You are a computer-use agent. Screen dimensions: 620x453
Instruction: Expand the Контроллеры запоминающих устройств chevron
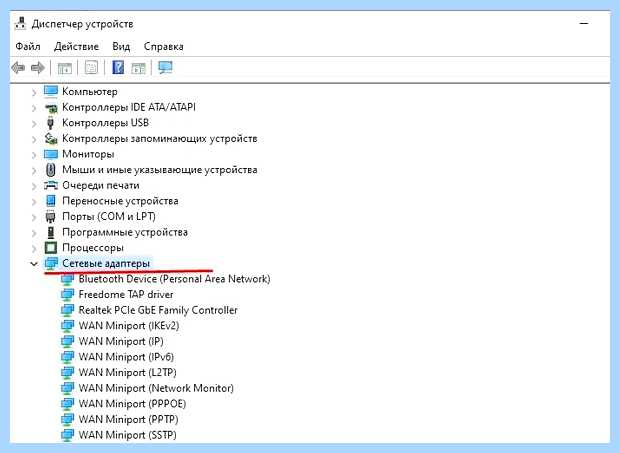pyautogui.click(x=34, y=139)
